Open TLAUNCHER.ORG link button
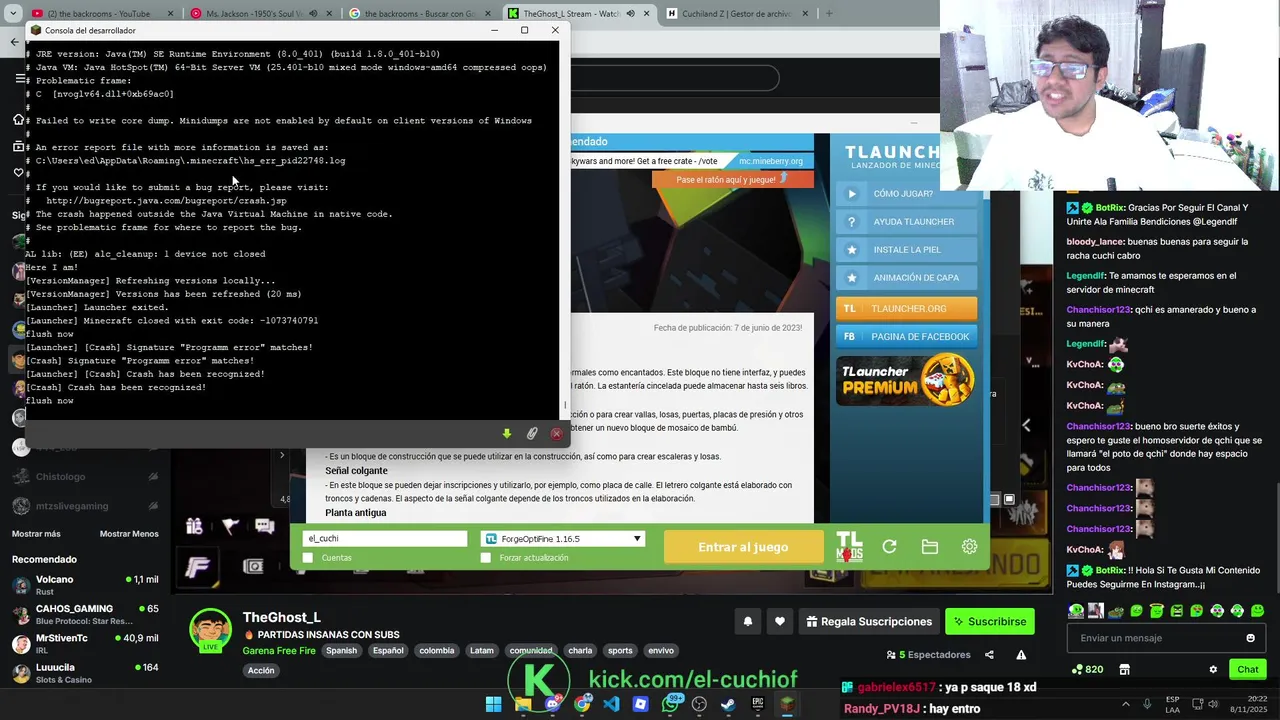 (906, 309)
